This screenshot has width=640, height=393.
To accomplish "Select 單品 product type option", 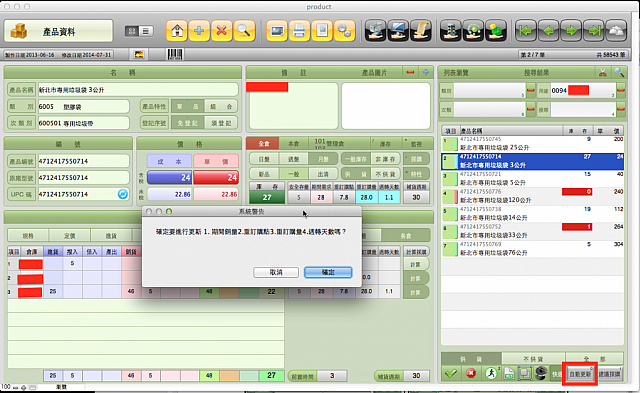I will pos(188,107).
